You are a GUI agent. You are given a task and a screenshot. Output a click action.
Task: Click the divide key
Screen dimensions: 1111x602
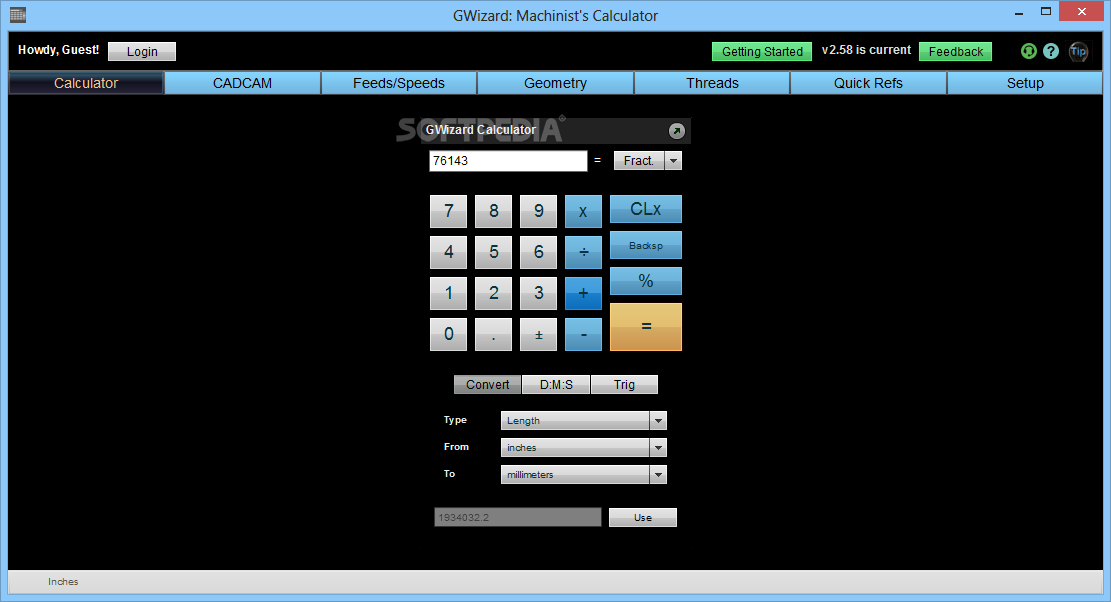[583, 252]
